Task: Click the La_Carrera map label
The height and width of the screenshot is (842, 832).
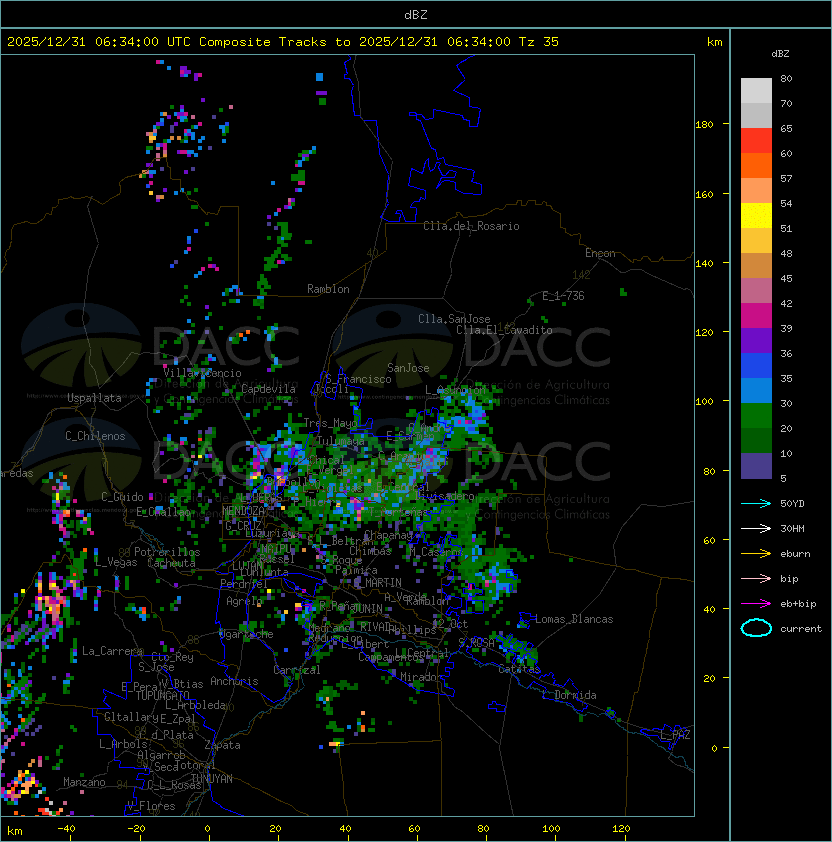Action: tap(112, 651)
